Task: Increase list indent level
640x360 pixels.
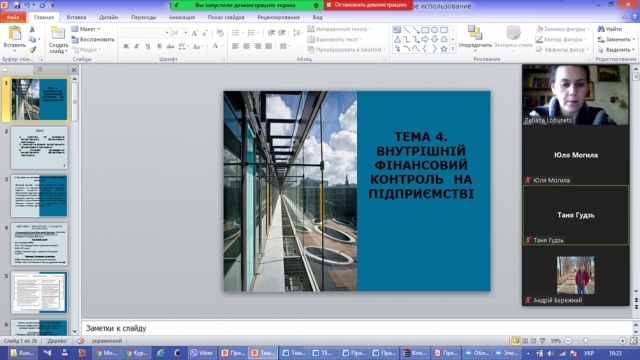Action: [x=282, y=33]
